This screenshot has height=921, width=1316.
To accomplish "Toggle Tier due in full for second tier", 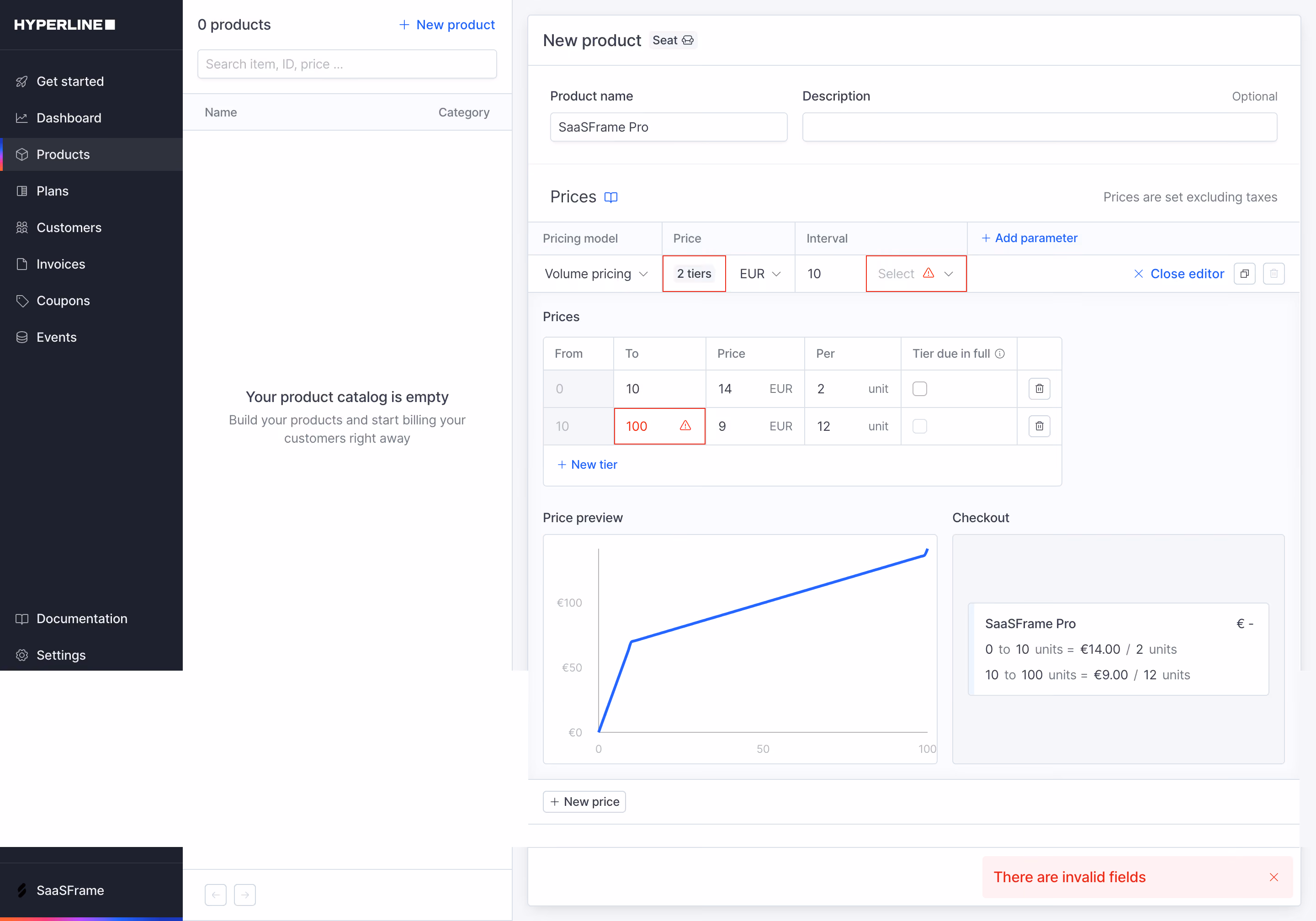I will pyautogui.click(x=919, y=426).
